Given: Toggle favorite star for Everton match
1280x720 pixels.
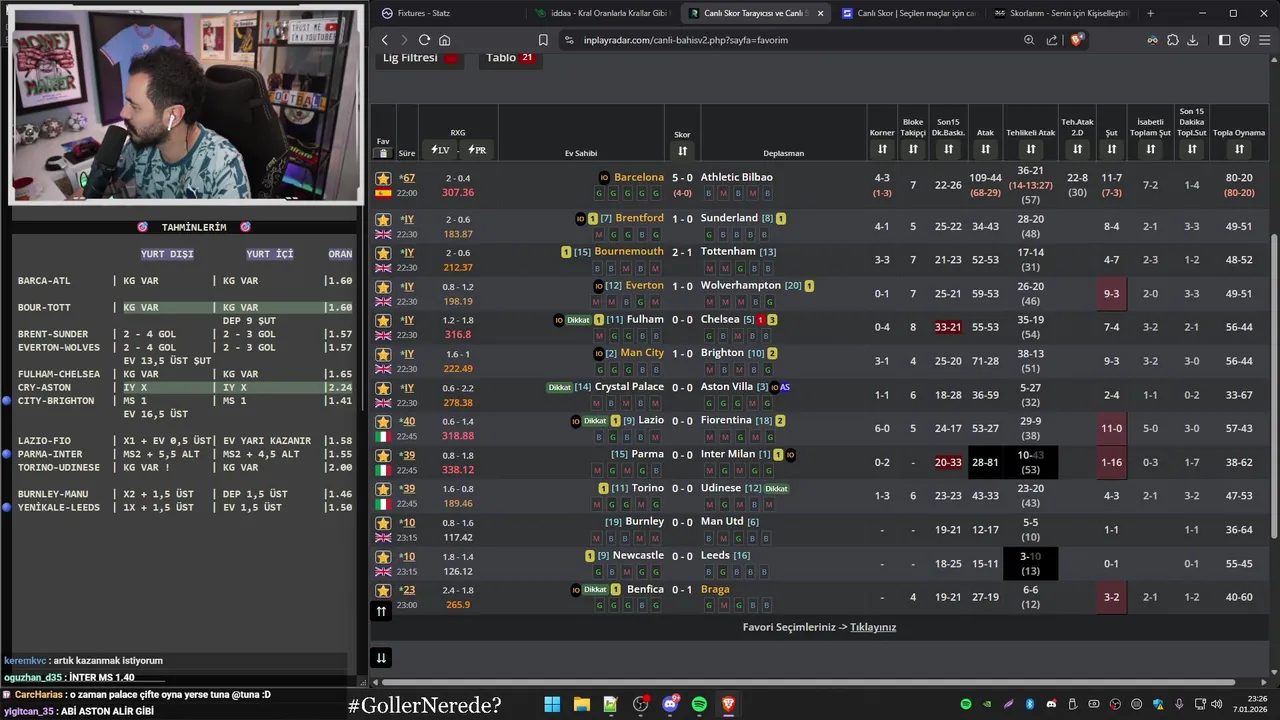Looking at the screenshot, I should click(383, 287).
